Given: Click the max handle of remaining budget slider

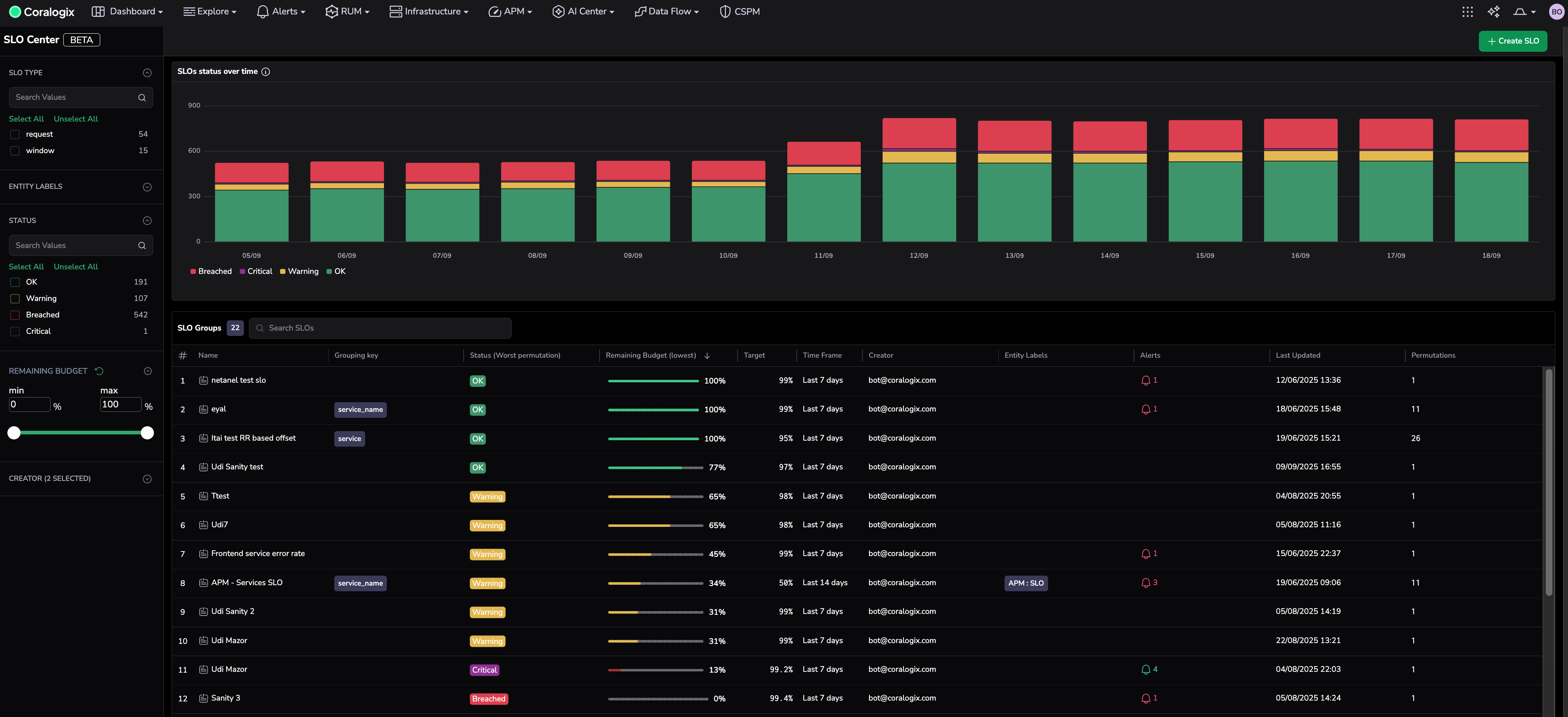Looking at the screenshot, I should (x=147, y=433).
